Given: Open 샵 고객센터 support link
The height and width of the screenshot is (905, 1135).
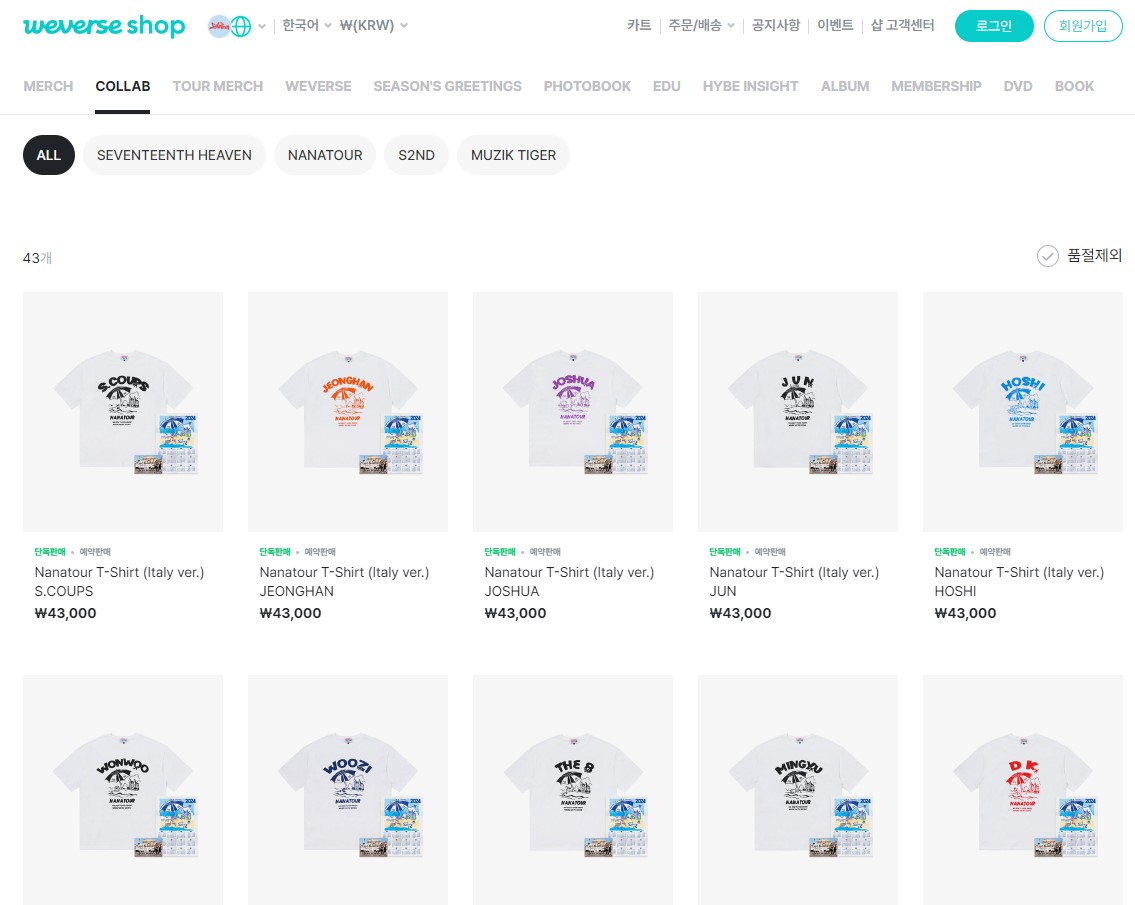Looking at the screenshot, I should click(x=903, y=25).
